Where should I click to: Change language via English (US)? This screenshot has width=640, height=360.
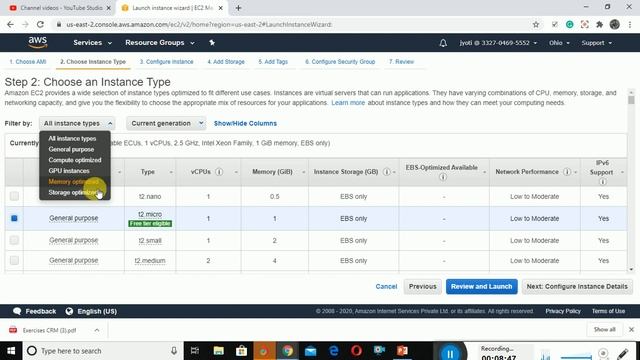point(91,311)
